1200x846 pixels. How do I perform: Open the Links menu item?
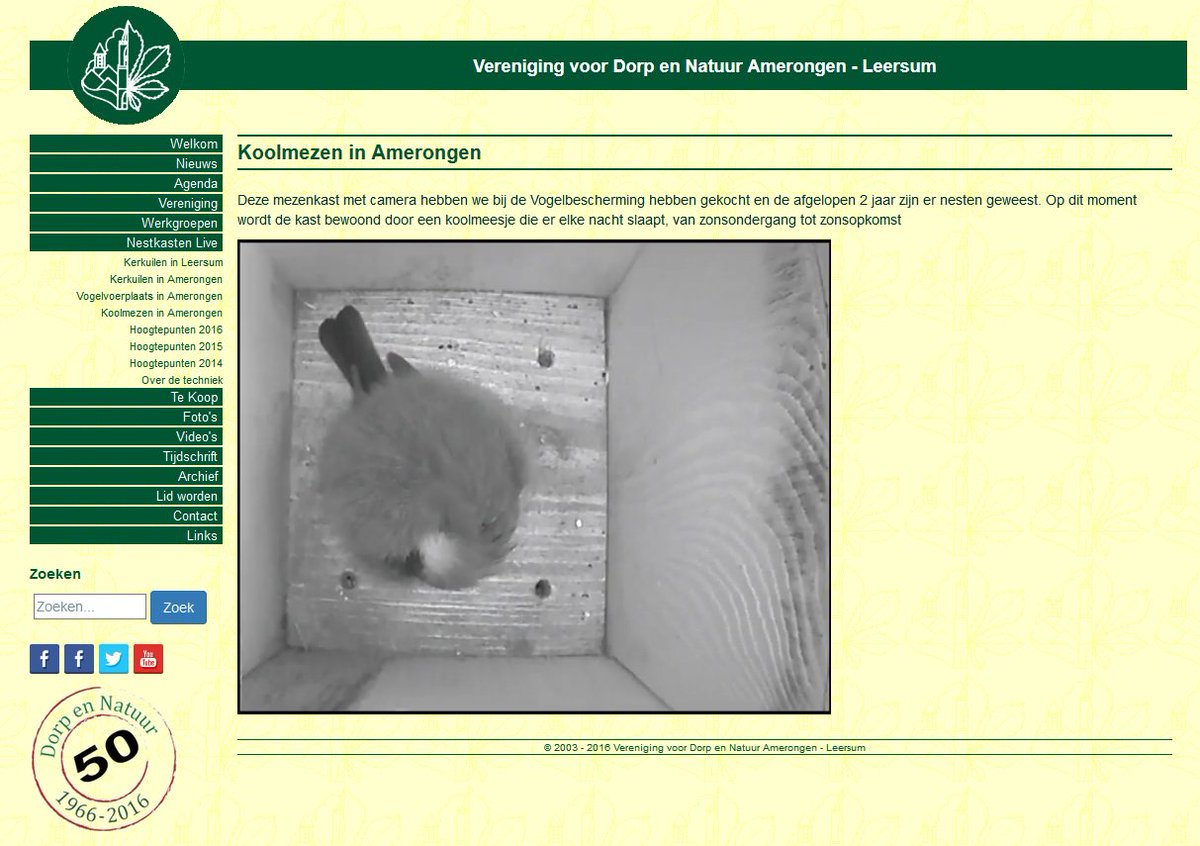(x=126, y=536)
